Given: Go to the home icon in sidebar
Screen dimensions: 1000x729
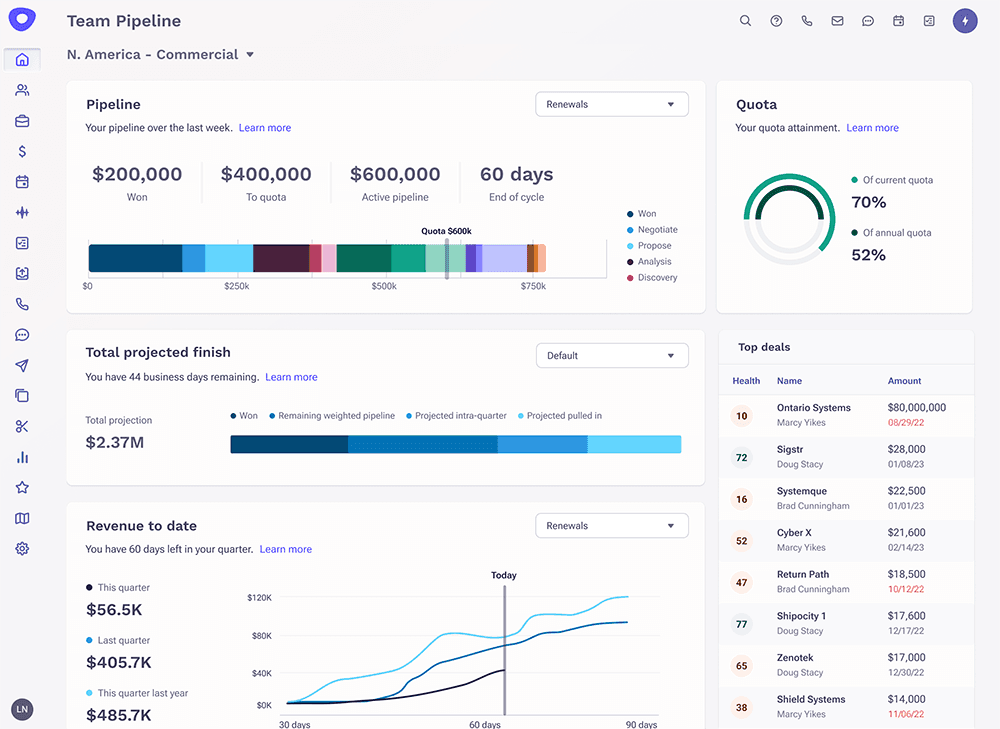Looking at the screenshot, I should point(22,60).
